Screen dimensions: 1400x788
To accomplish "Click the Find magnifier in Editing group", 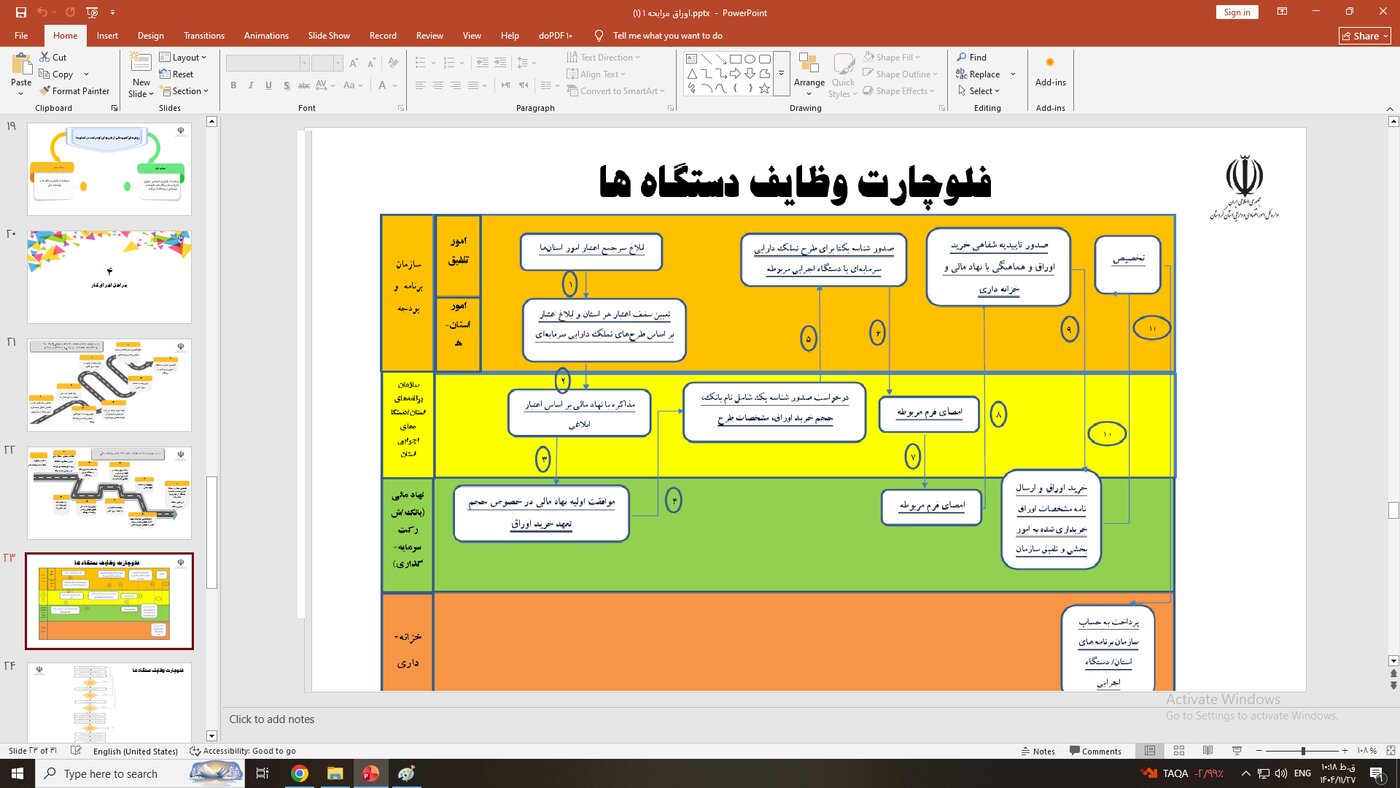I will [962, 58].
